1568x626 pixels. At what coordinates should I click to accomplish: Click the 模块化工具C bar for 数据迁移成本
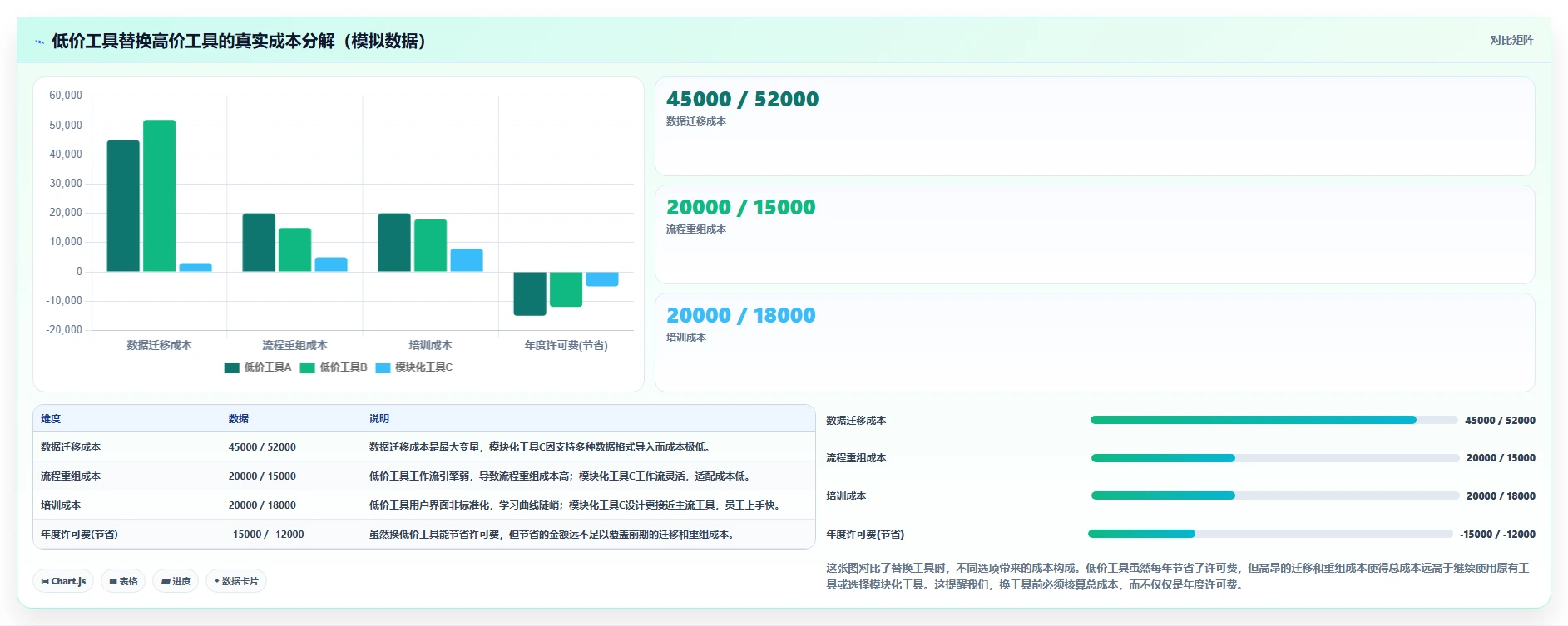195,268
